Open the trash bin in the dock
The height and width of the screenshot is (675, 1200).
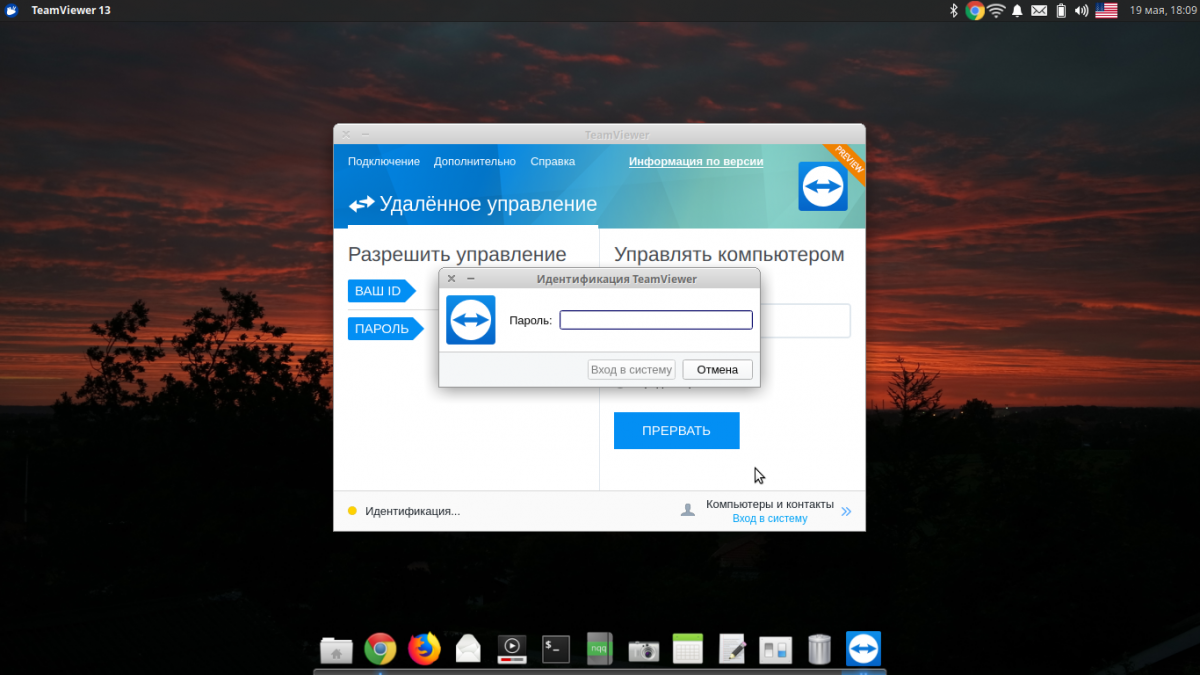[819, 649]
